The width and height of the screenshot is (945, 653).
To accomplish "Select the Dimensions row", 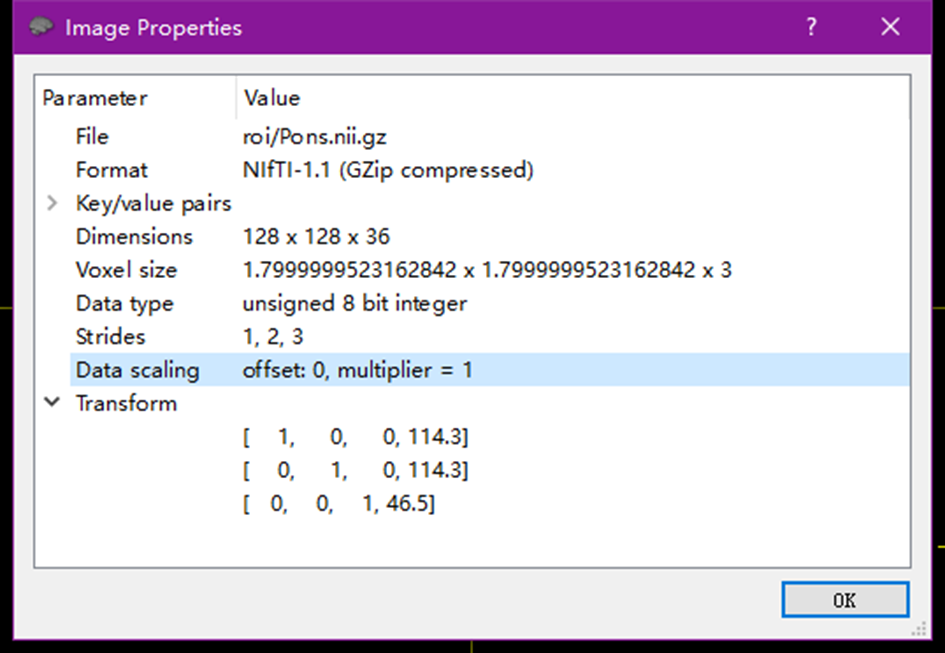I will pos(134,237).
